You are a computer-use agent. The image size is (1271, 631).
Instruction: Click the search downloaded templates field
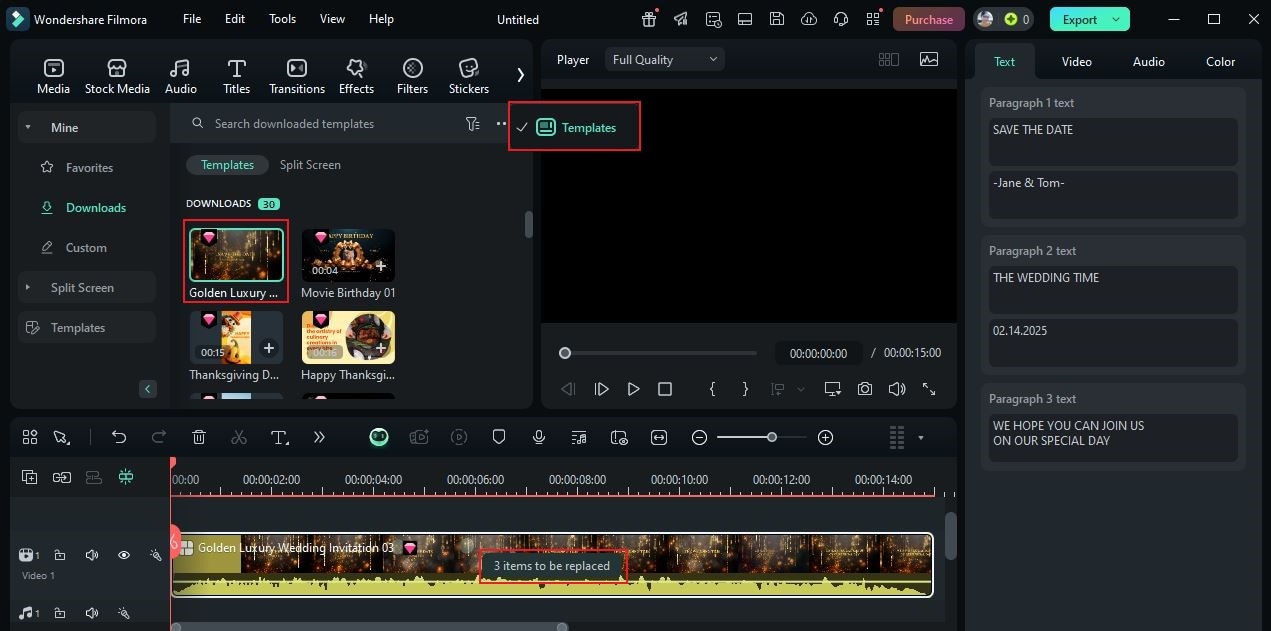tap(320, 124)
